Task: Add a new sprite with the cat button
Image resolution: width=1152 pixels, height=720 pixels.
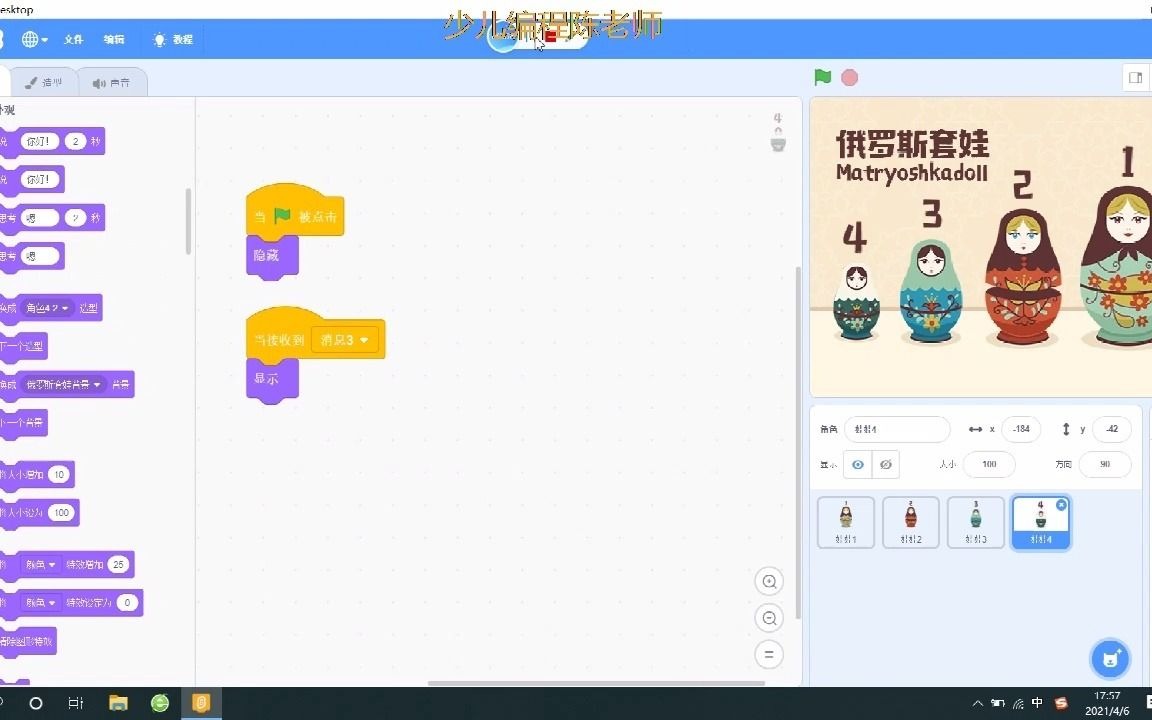Action: coord(1110,658)
